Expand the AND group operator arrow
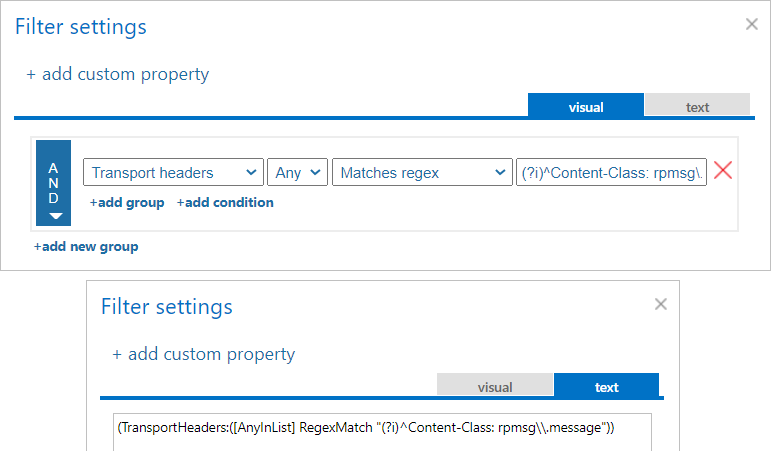The width and height of the screenshot is (771, 451). point(55,215)
